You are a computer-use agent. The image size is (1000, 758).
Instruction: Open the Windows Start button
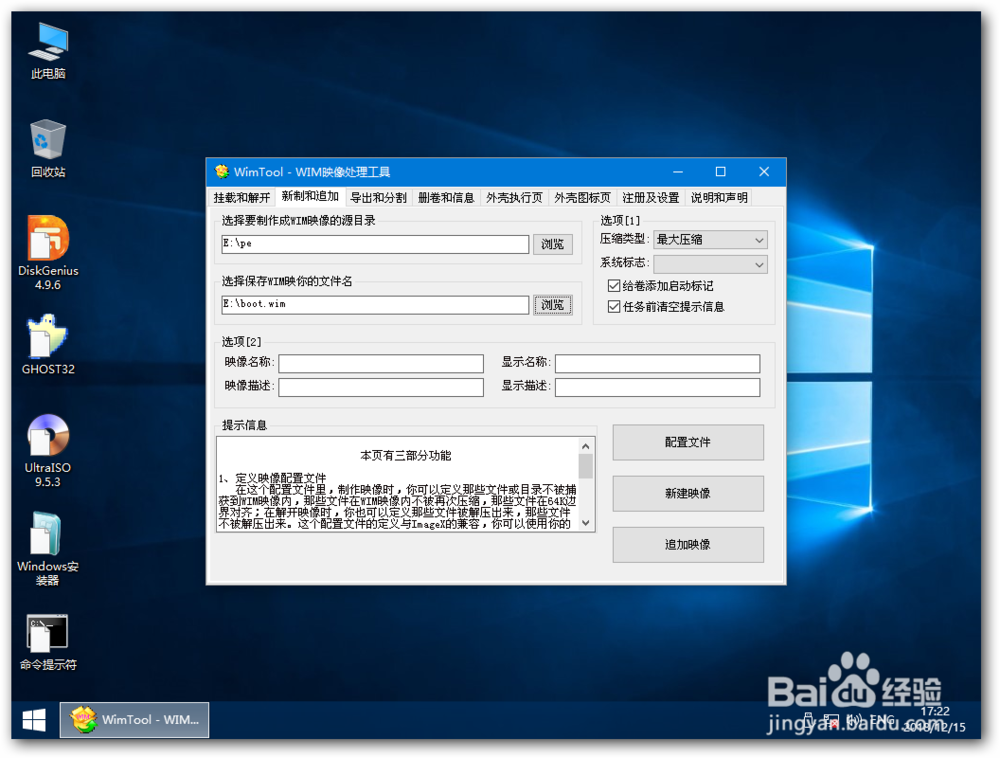[x=34, y=720]
